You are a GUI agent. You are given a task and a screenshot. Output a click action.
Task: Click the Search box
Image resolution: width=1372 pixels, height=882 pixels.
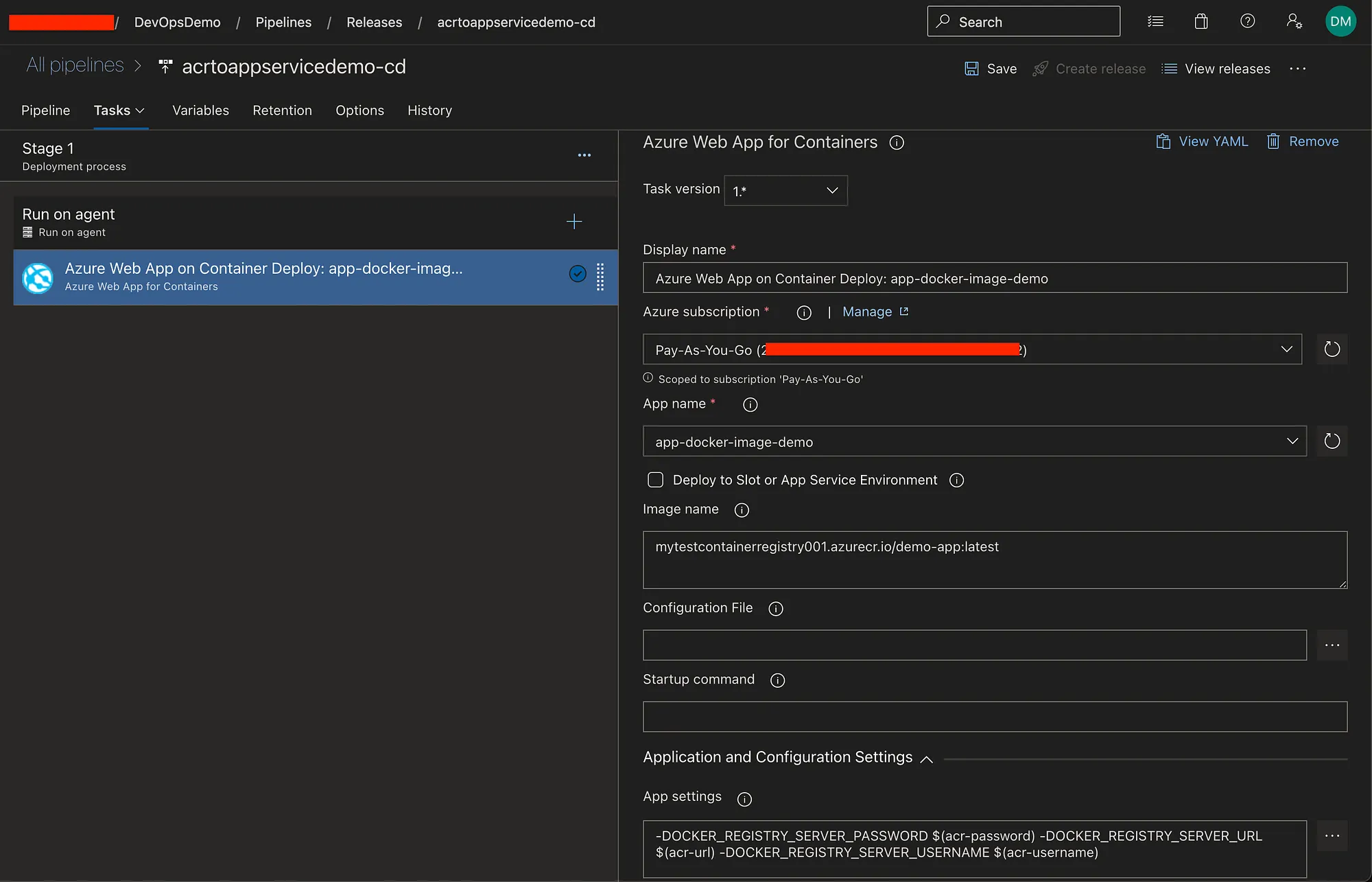tap(1023, 21)
